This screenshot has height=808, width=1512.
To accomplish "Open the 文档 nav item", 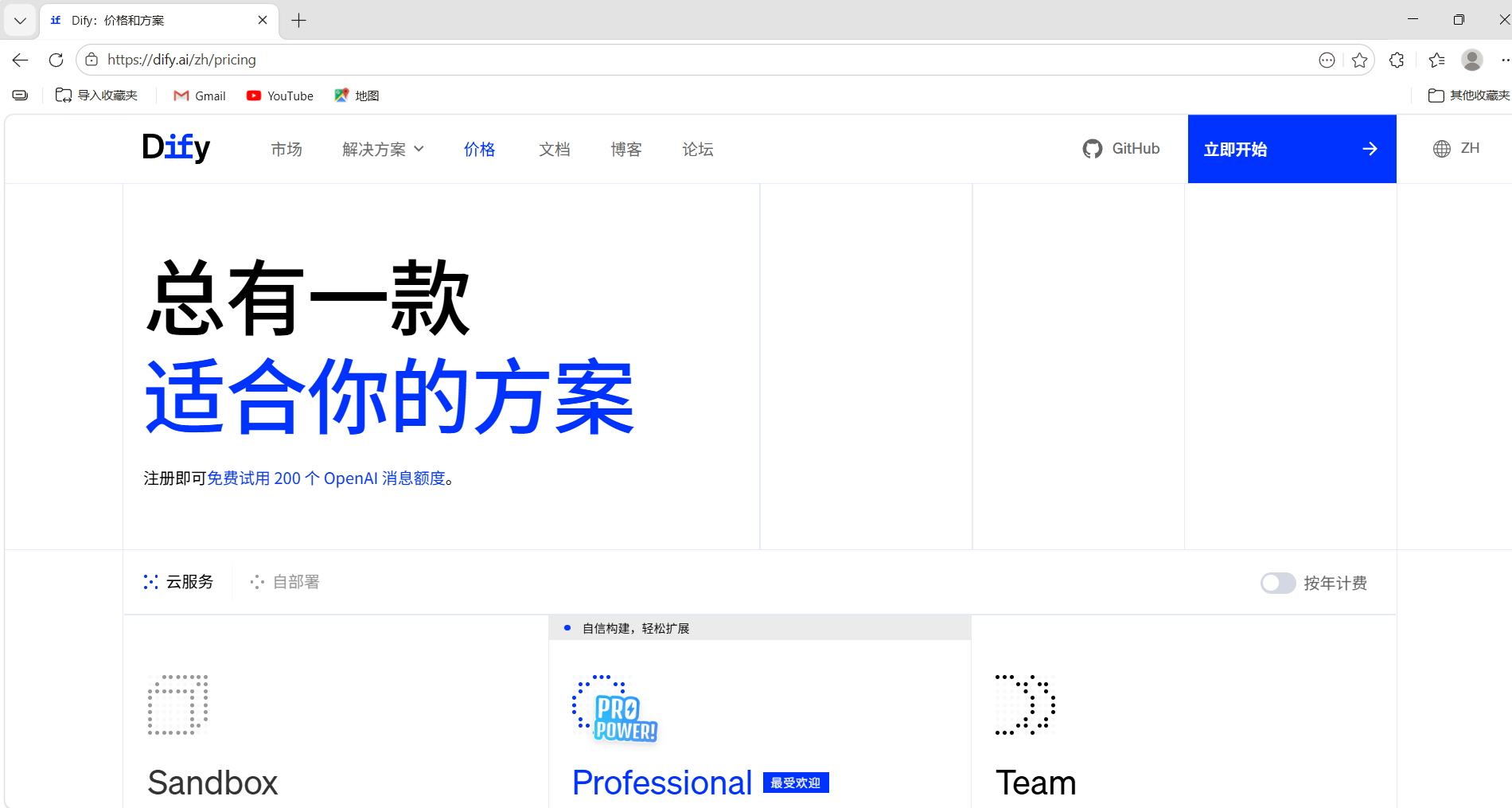I will (x=555, y=149).
